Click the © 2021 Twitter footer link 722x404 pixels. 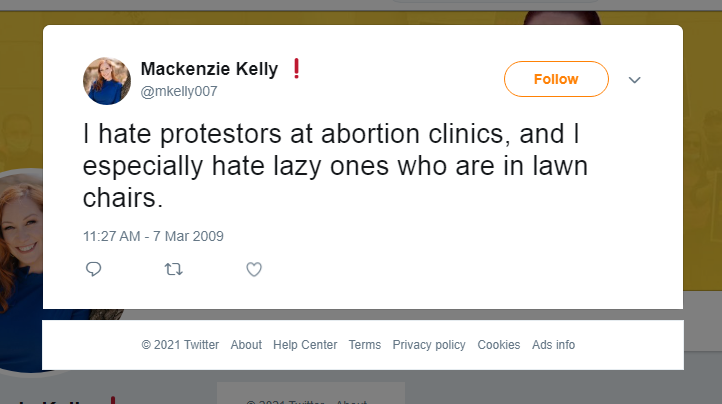tap(180, 345)
